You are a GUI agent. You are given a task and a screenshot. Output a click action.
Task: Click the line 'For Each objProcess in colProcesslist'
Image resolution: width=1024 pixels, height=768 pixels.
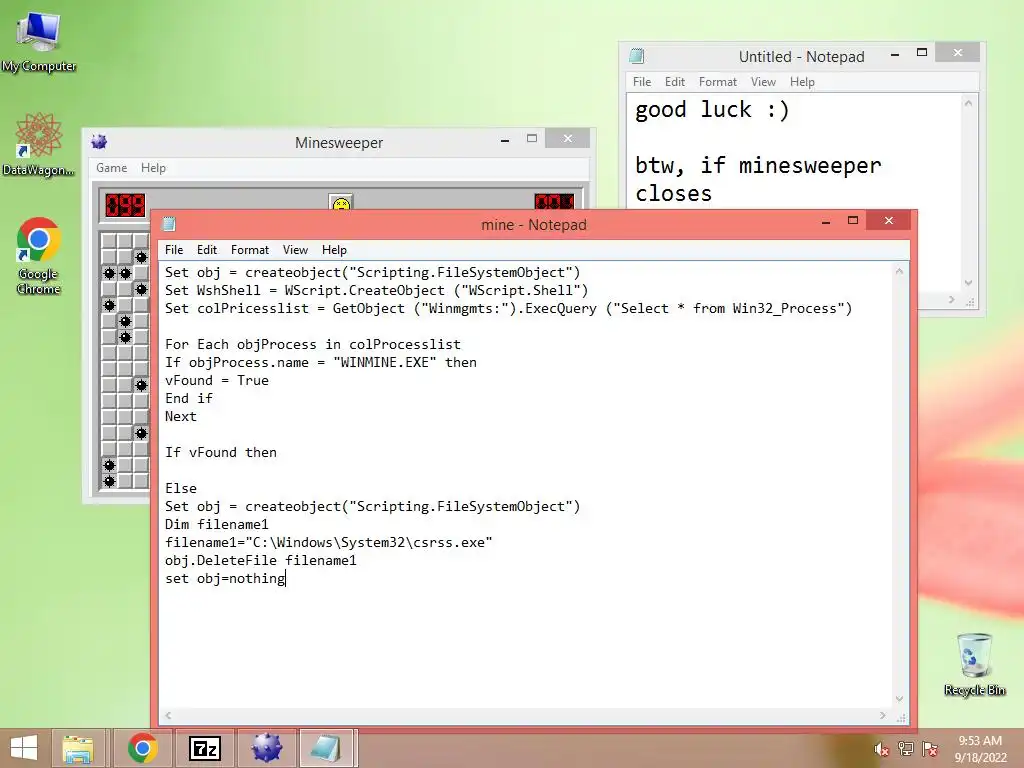[313, 345]
